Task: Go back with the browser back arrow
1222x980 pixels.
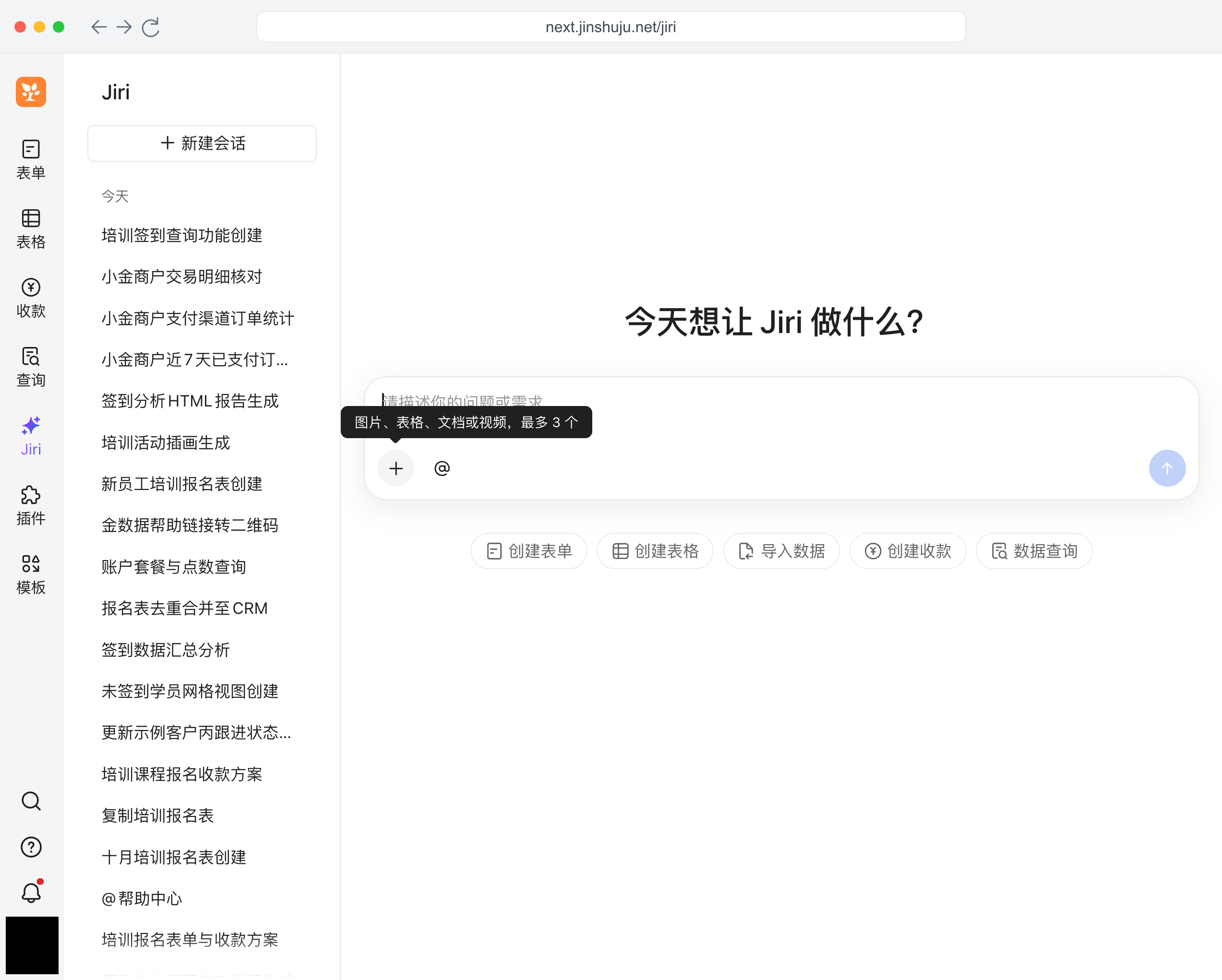Action: click(98, 27)
